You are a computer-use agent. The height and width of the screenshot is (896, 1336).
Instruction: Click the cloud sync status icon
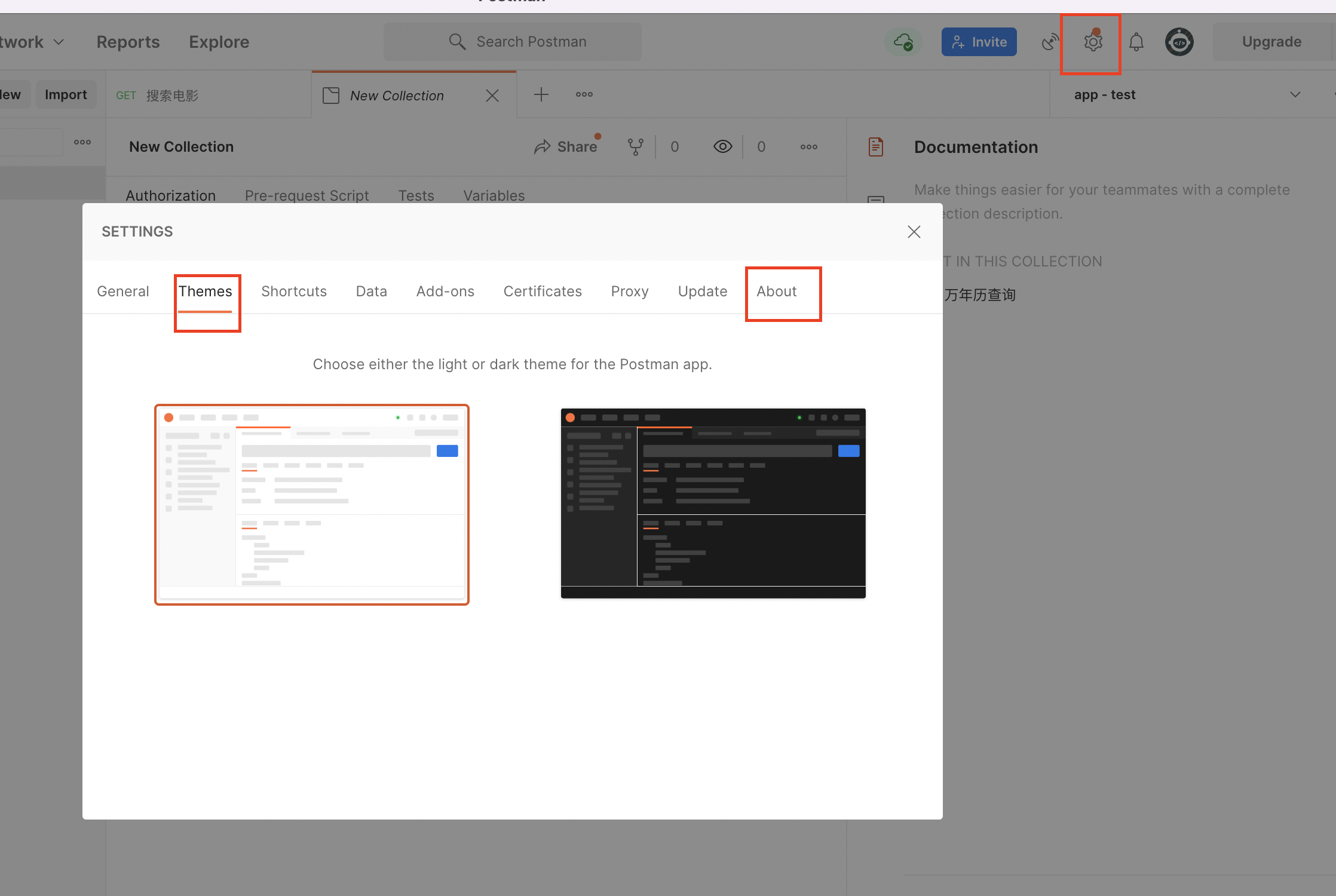(903, 42)
